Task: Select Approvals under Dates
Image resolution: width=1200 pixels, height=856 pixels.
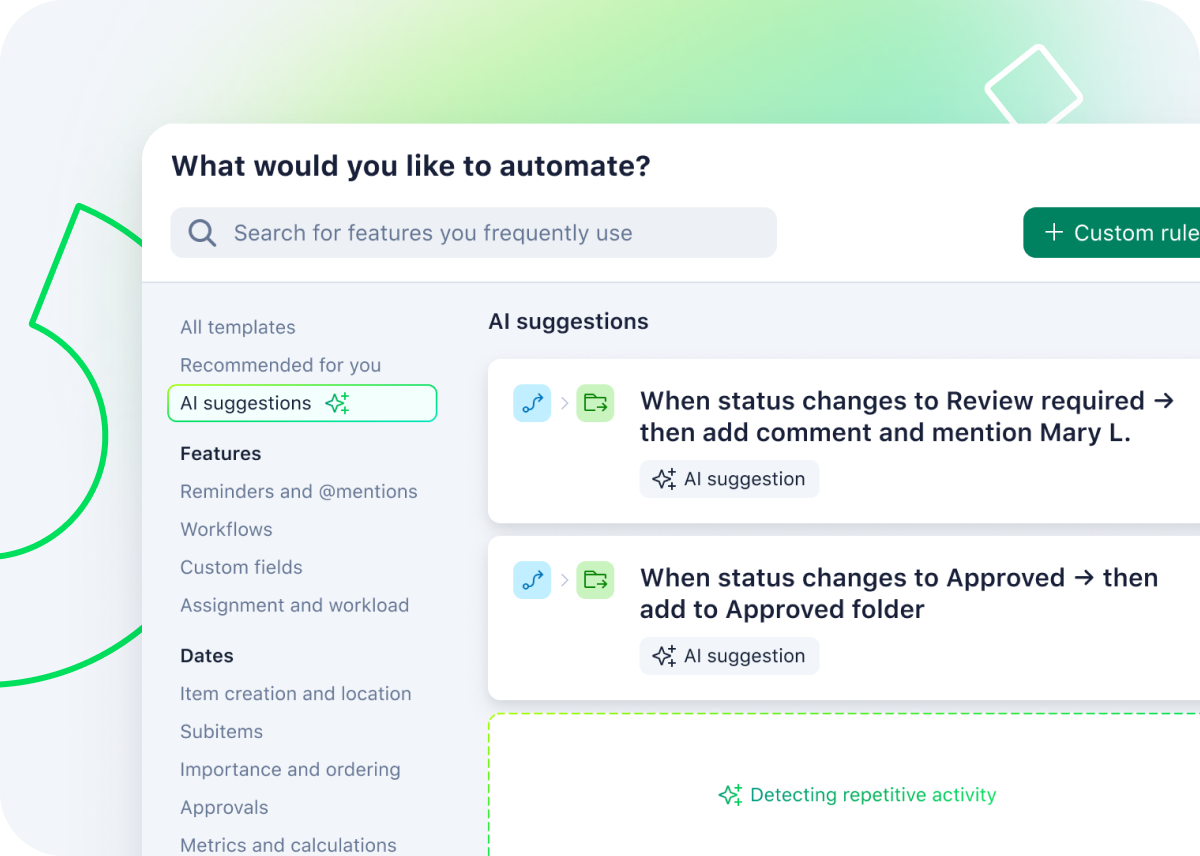Action: [x=224, y=807]
